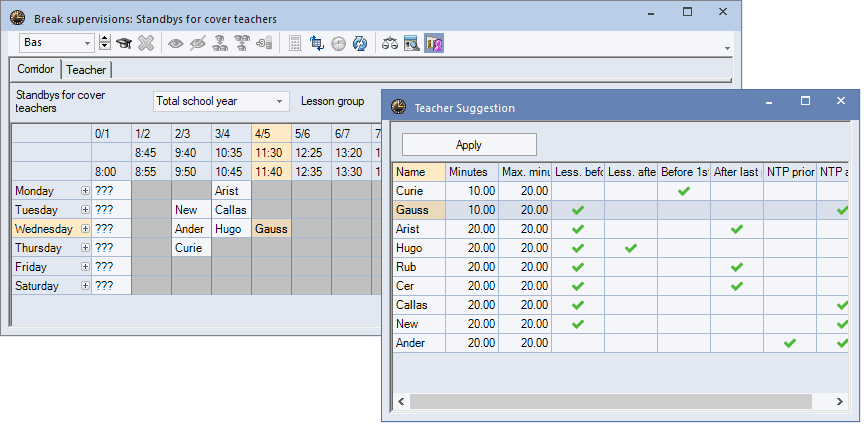Click the gray X delete icon
Viewport: 864px width, 428px height.
point(145,44)
